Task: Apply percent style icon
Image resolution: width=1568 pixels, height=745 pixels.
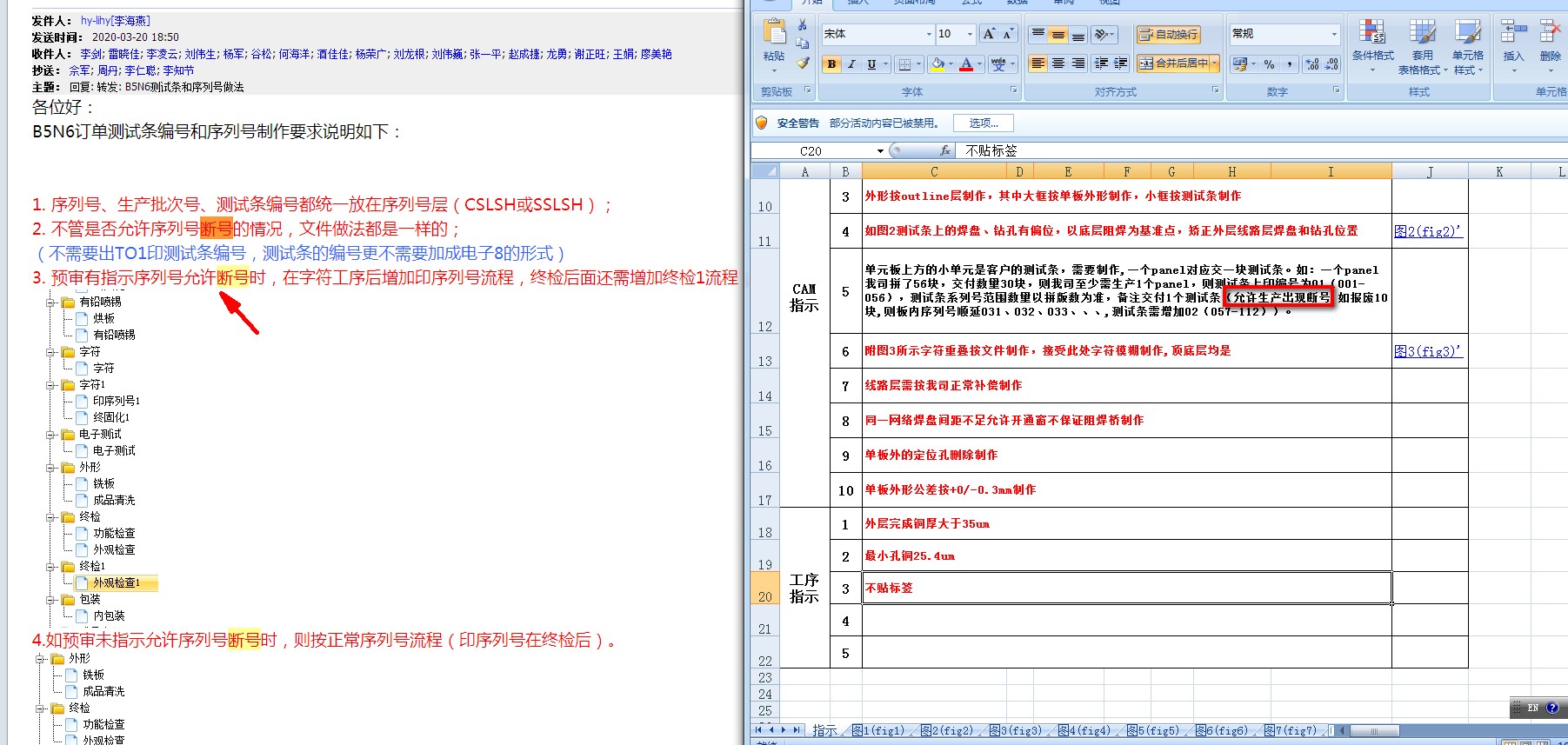Action: click(1270, 63)
